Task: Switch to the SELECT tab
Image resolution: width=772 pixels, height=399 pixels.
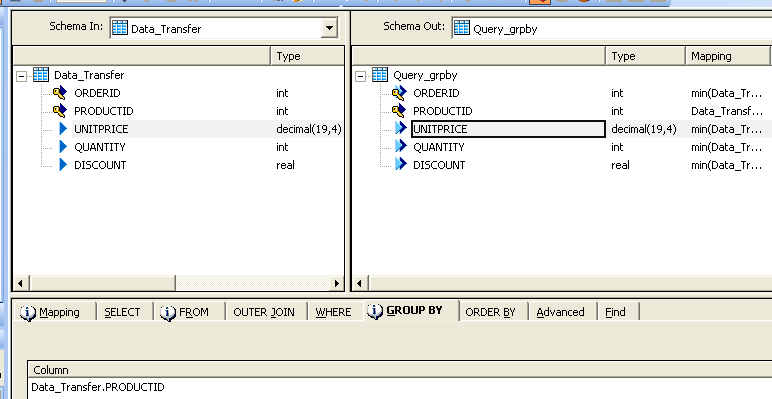Action: (123, 312)
